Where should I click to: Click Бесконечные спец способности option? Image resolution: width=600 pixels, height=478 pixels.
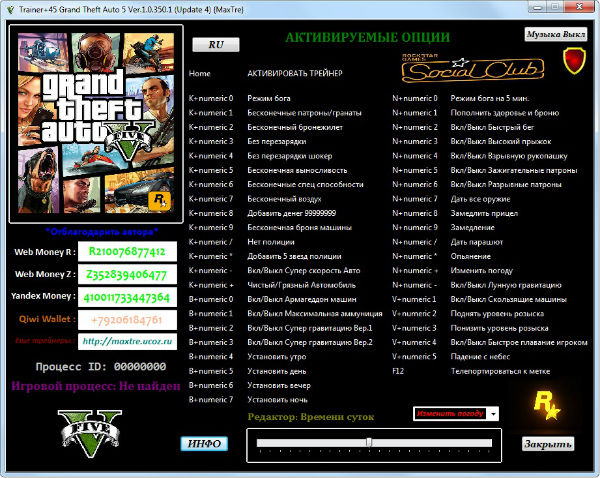[305, 184]
